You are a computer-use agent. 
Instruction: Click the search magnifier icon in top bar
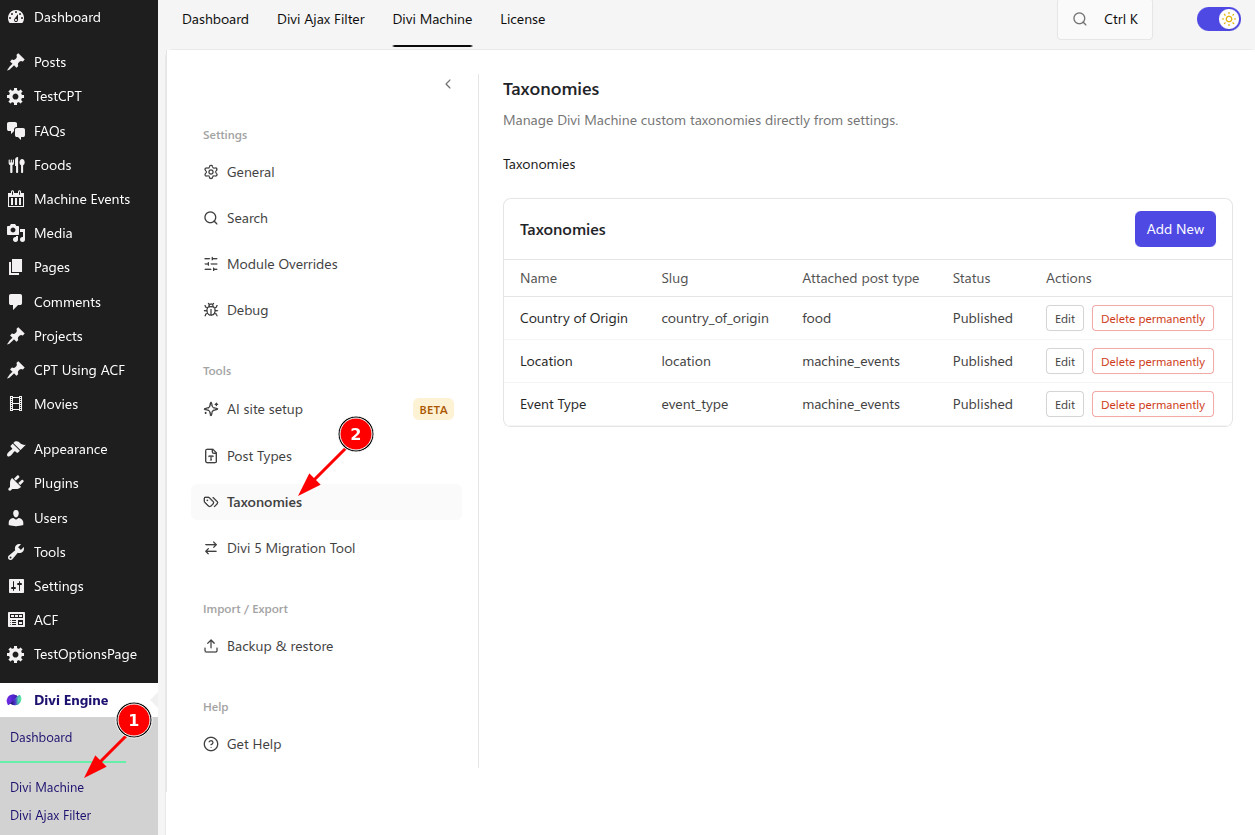pyautogui.click(x=1079, y=19)
